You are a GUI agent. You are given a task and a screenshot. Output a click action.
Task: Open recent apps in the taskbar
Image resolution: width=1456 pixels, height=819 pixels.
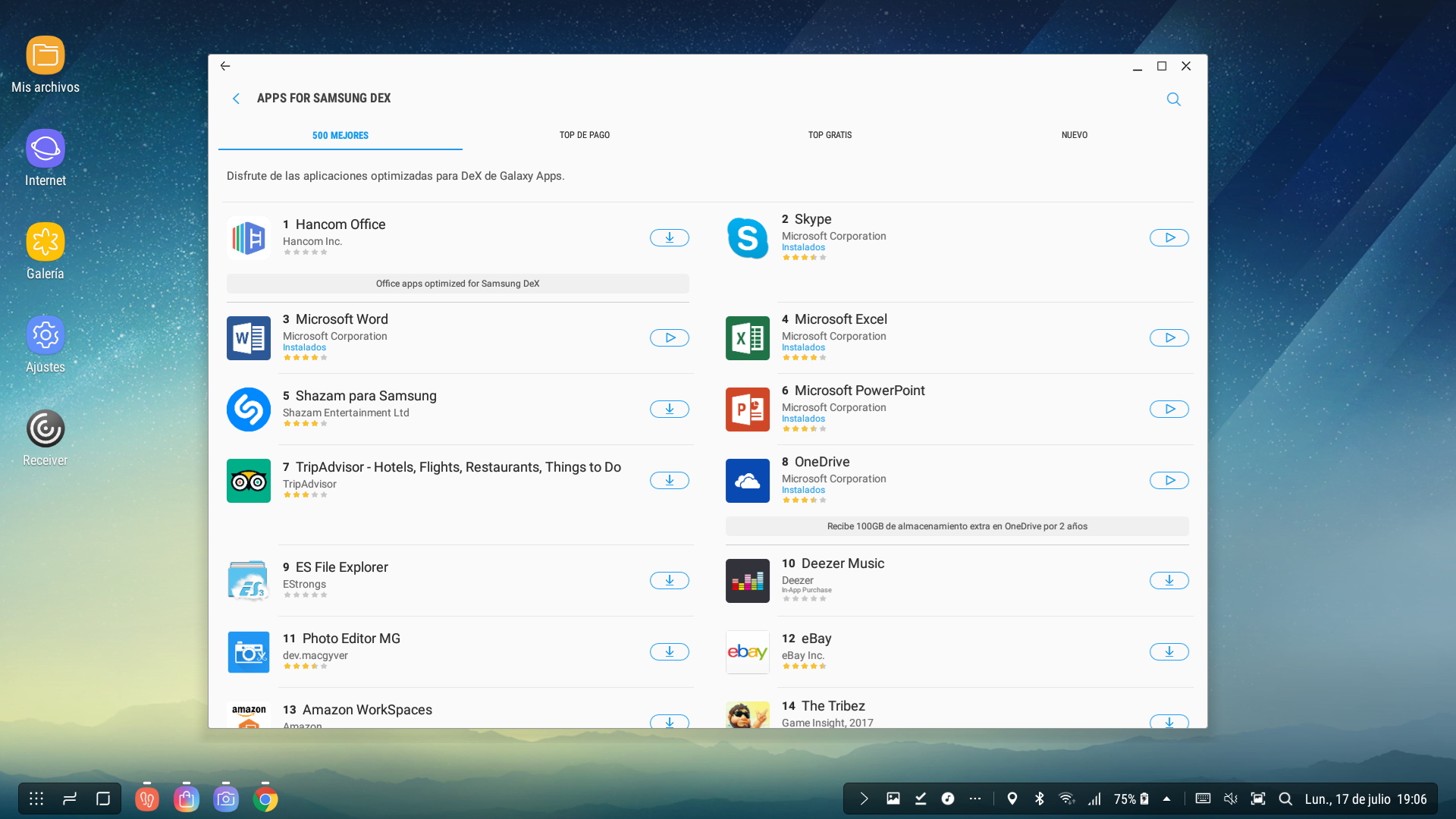(70, 799)
